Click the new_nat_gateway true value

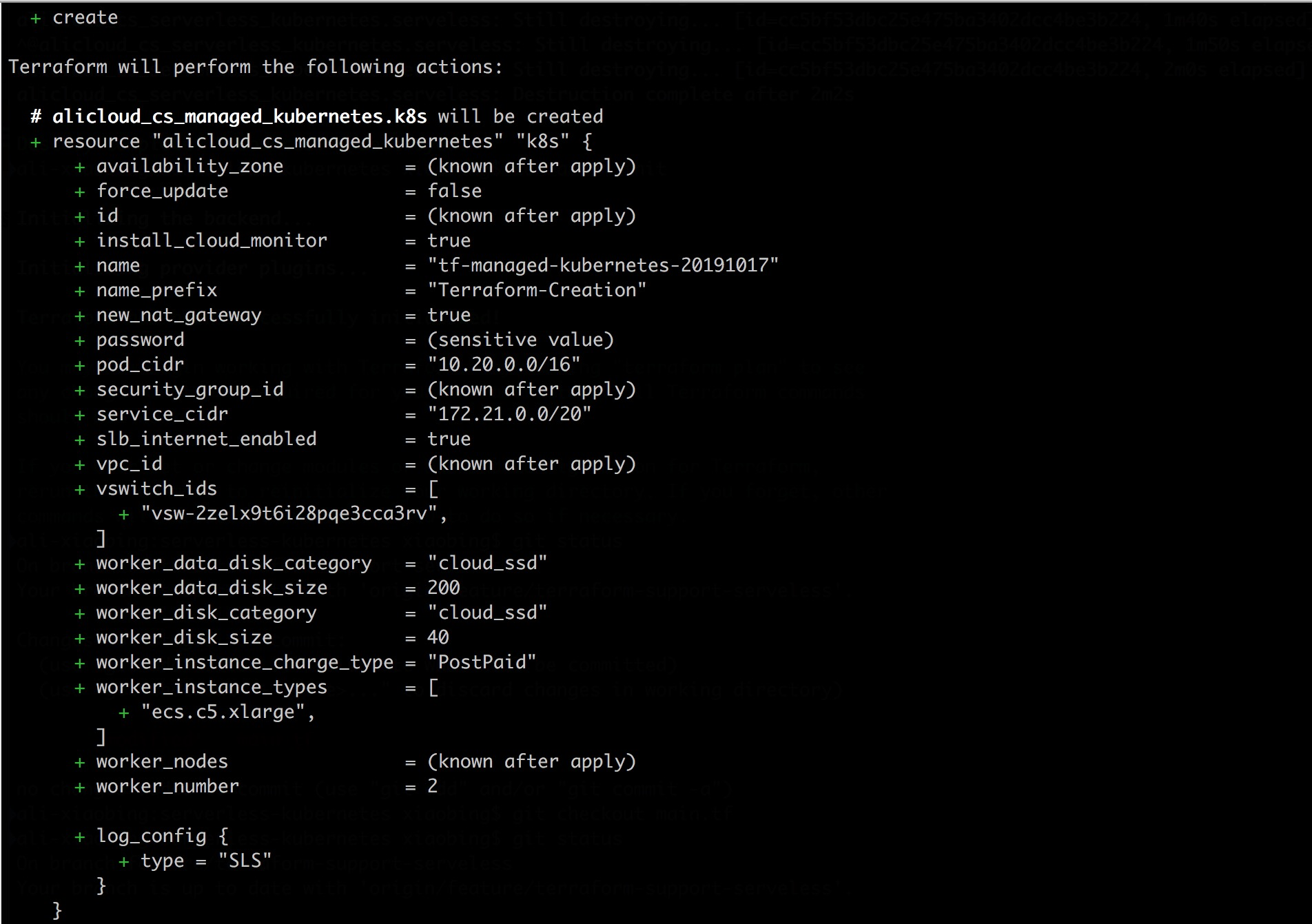click(x=449, y=315)
